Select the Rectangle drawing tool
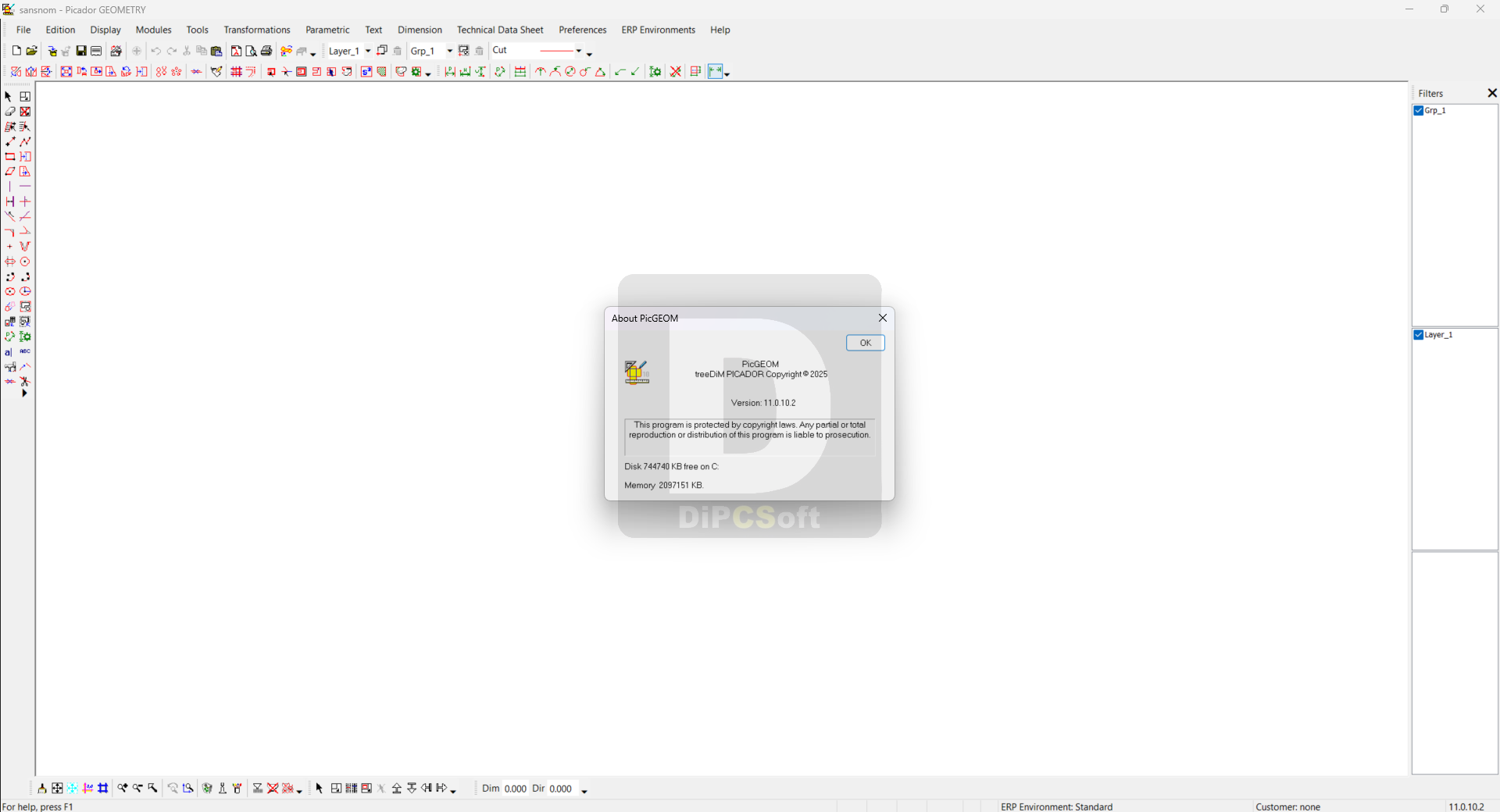This screenshot has height=812, width=1500. (x=10, y=157)
